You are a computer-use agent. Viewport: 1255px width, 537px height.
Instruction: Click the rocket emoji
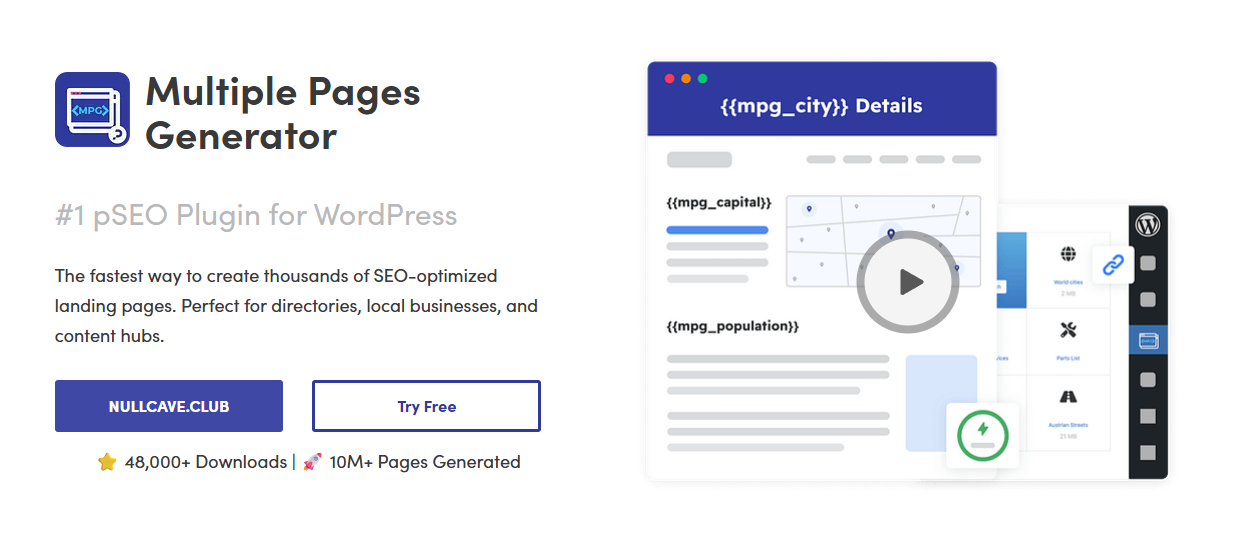point(312,462)
